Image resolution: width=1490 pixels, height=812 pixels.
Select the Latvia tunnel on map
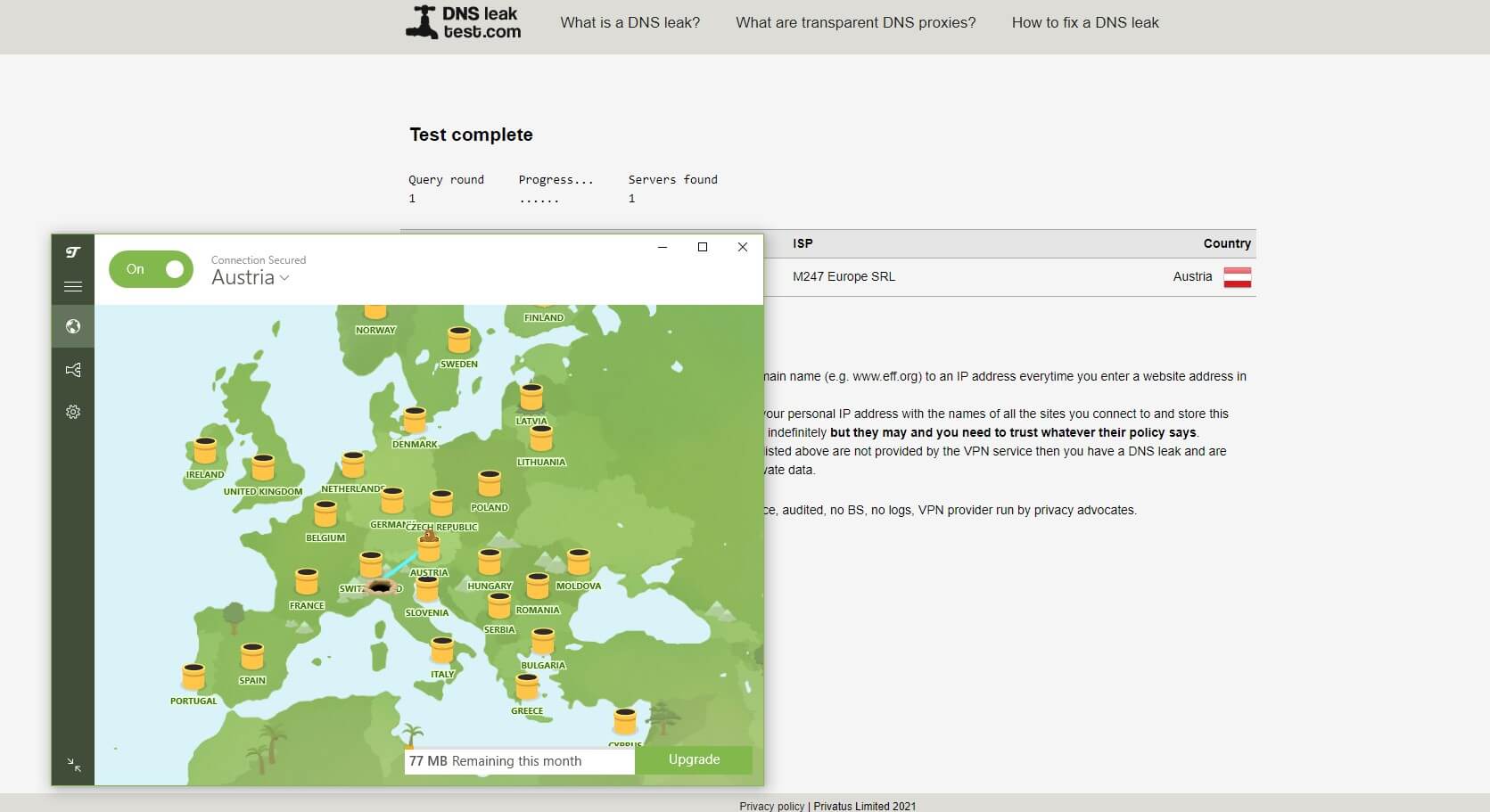click(x=531, y=397)
